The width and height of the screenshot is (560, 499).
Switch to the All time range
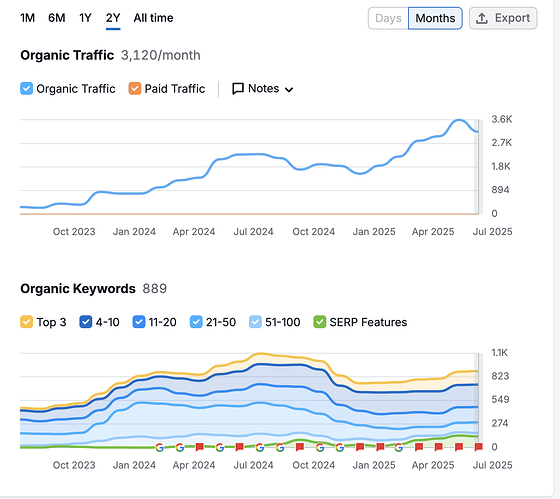(153, 18)
